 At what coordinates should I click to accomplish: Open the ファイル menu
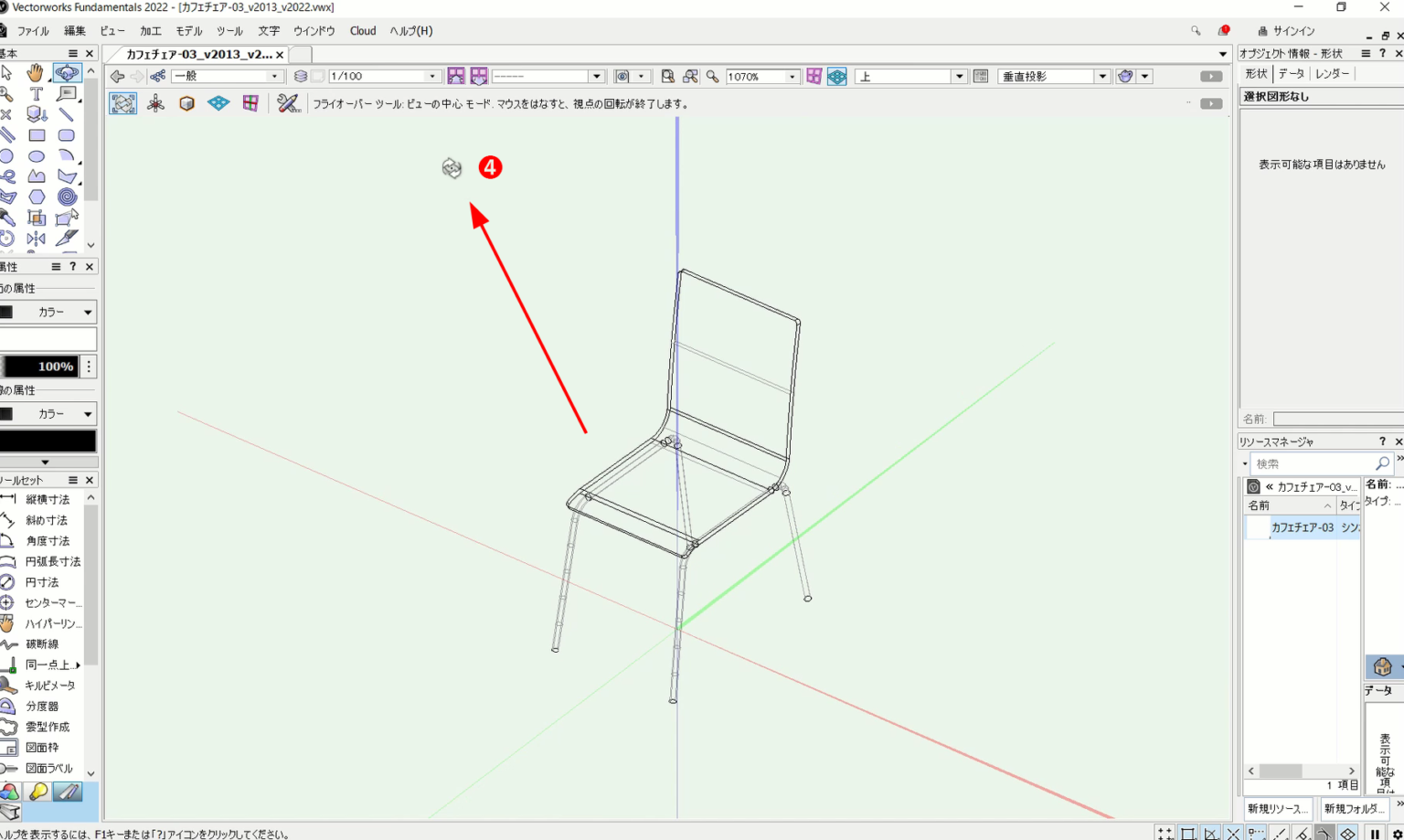pos(33,31)
